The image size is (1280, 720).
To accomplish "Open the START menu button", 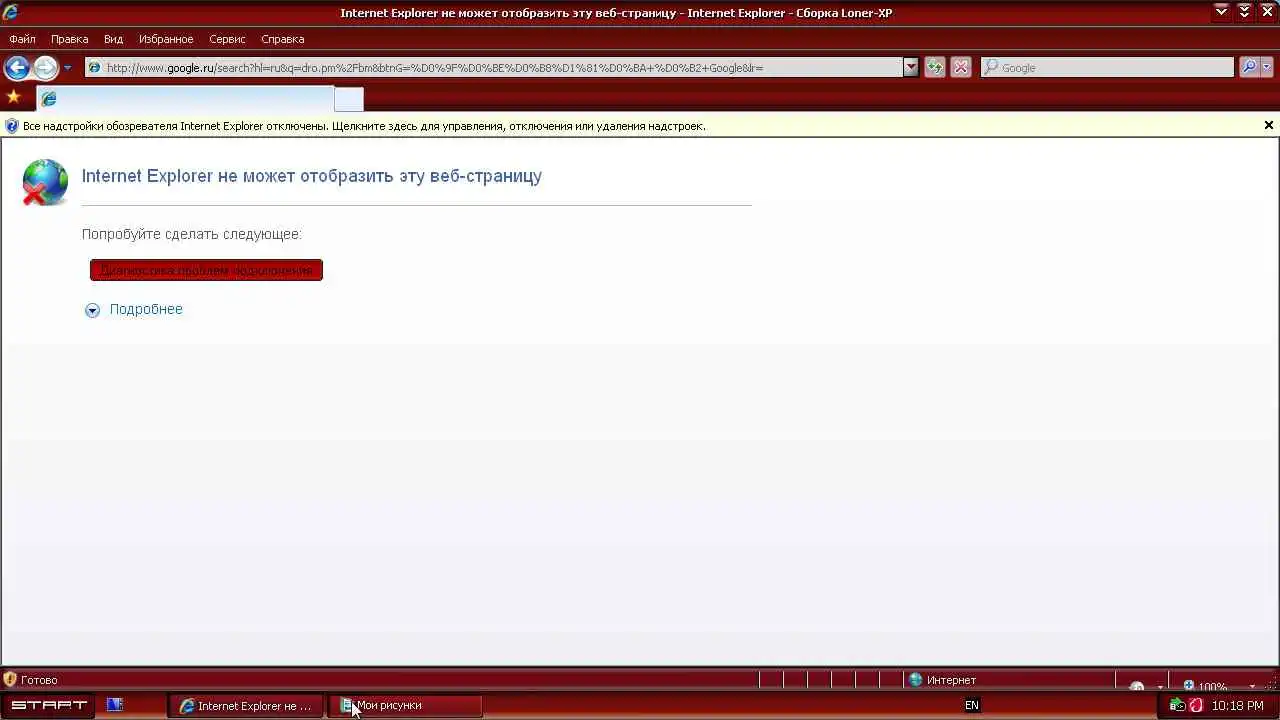I will [49, 705].
